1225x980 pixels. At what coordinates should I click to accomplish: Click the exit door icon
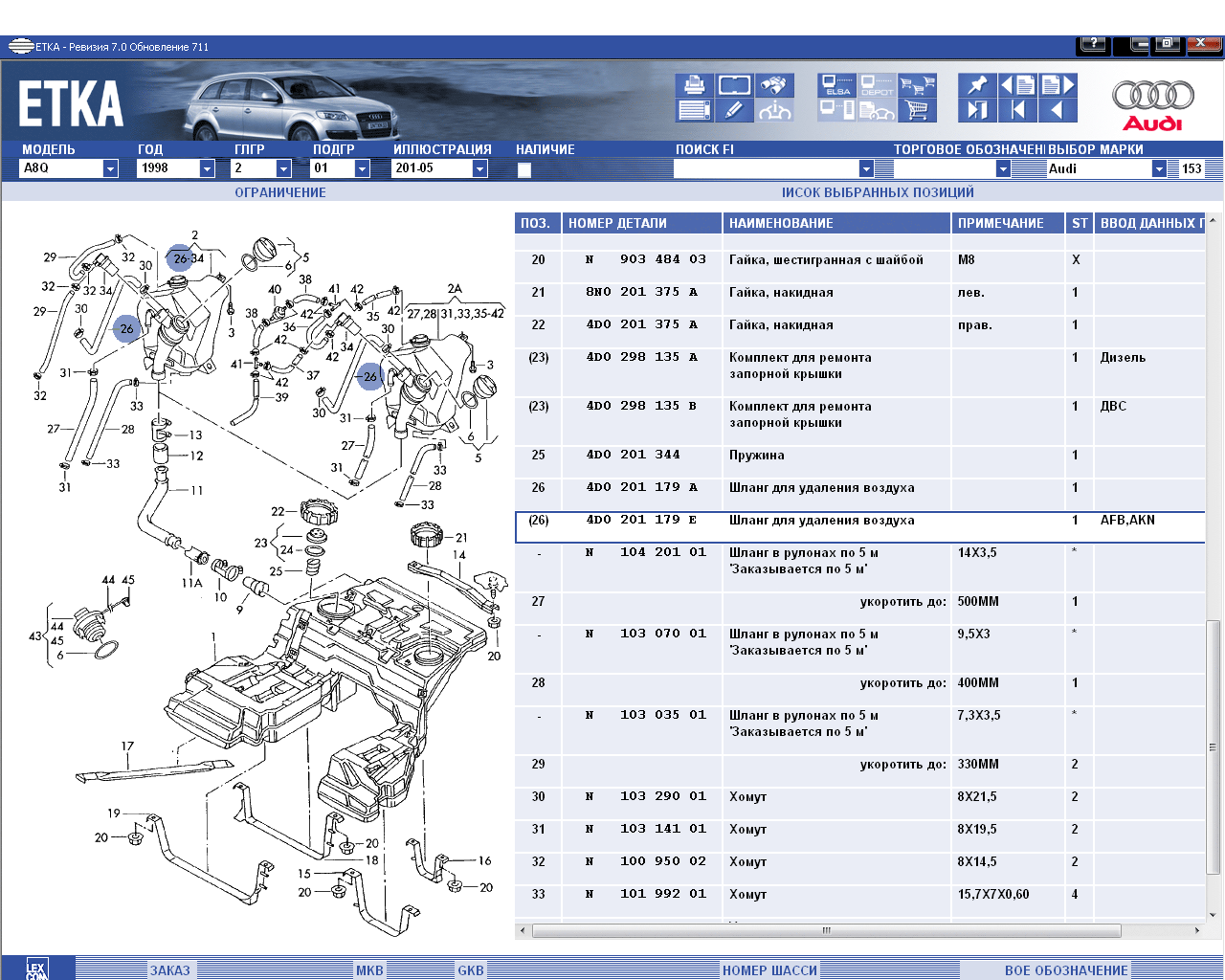tap(977, 110)
